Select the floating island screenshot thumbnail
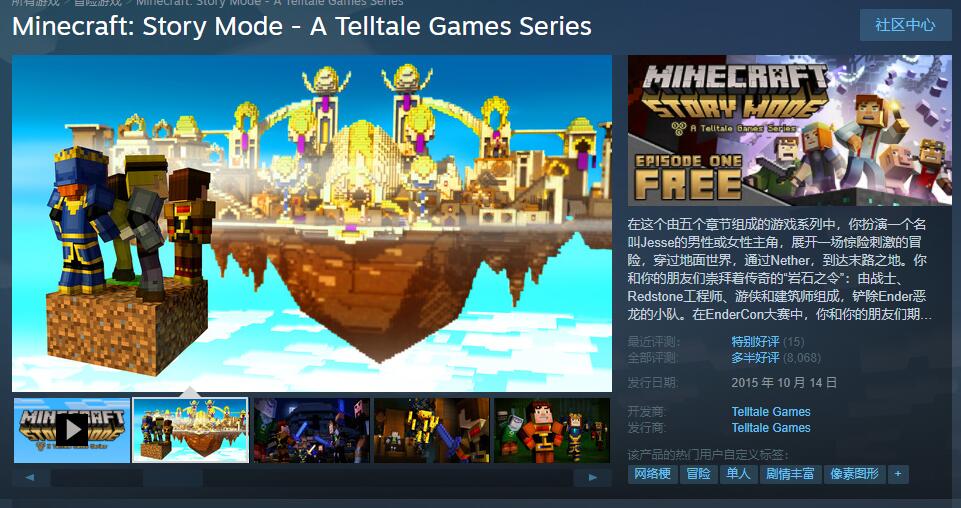 pyautogui.click(x=191, y=430)
